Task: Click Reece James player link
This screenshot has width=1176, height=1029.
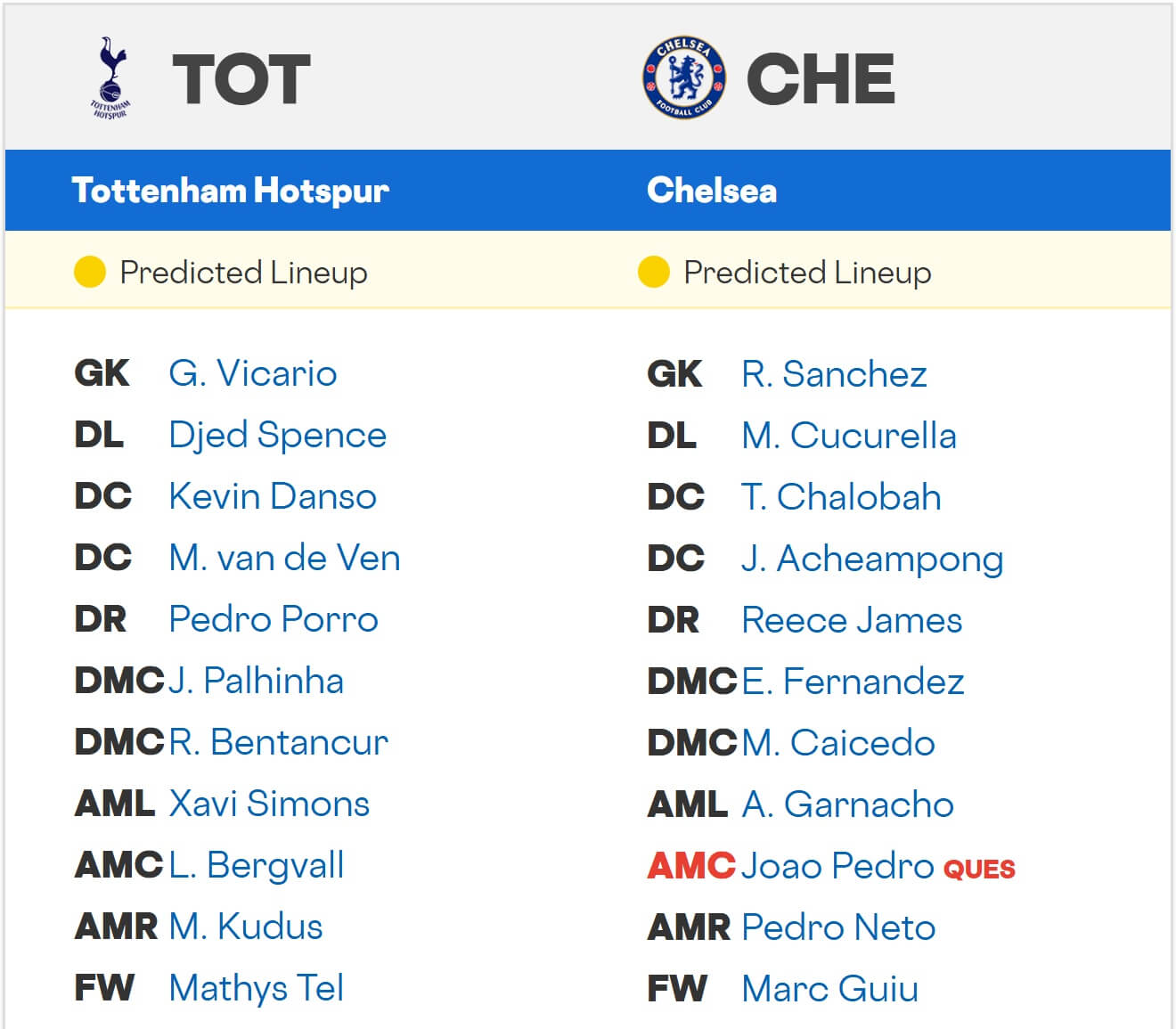Action: [852, 620]
